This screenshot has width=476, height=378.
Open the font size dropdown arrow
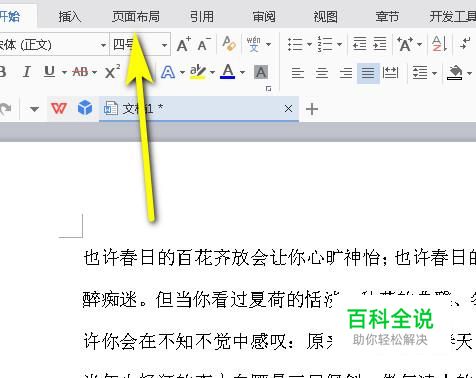coord(164,45)
